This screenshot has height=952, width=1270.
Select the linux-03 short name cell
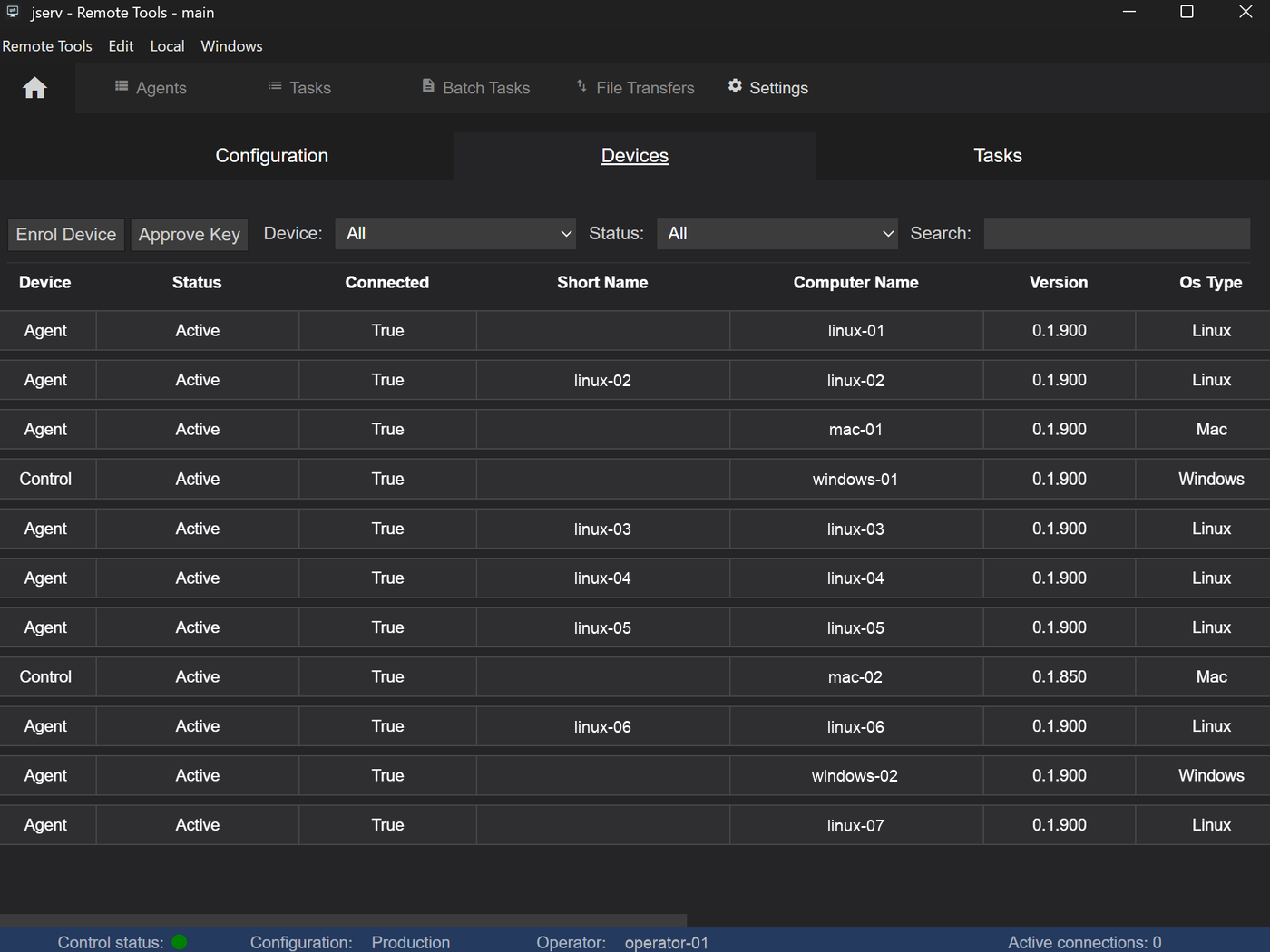tap(602, 529)
